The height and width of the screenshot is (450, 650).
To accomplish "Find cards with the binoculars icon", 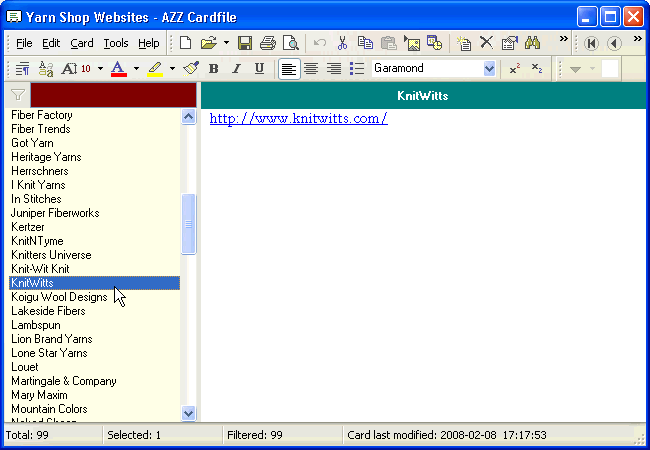I will click(x=532, y=42).
